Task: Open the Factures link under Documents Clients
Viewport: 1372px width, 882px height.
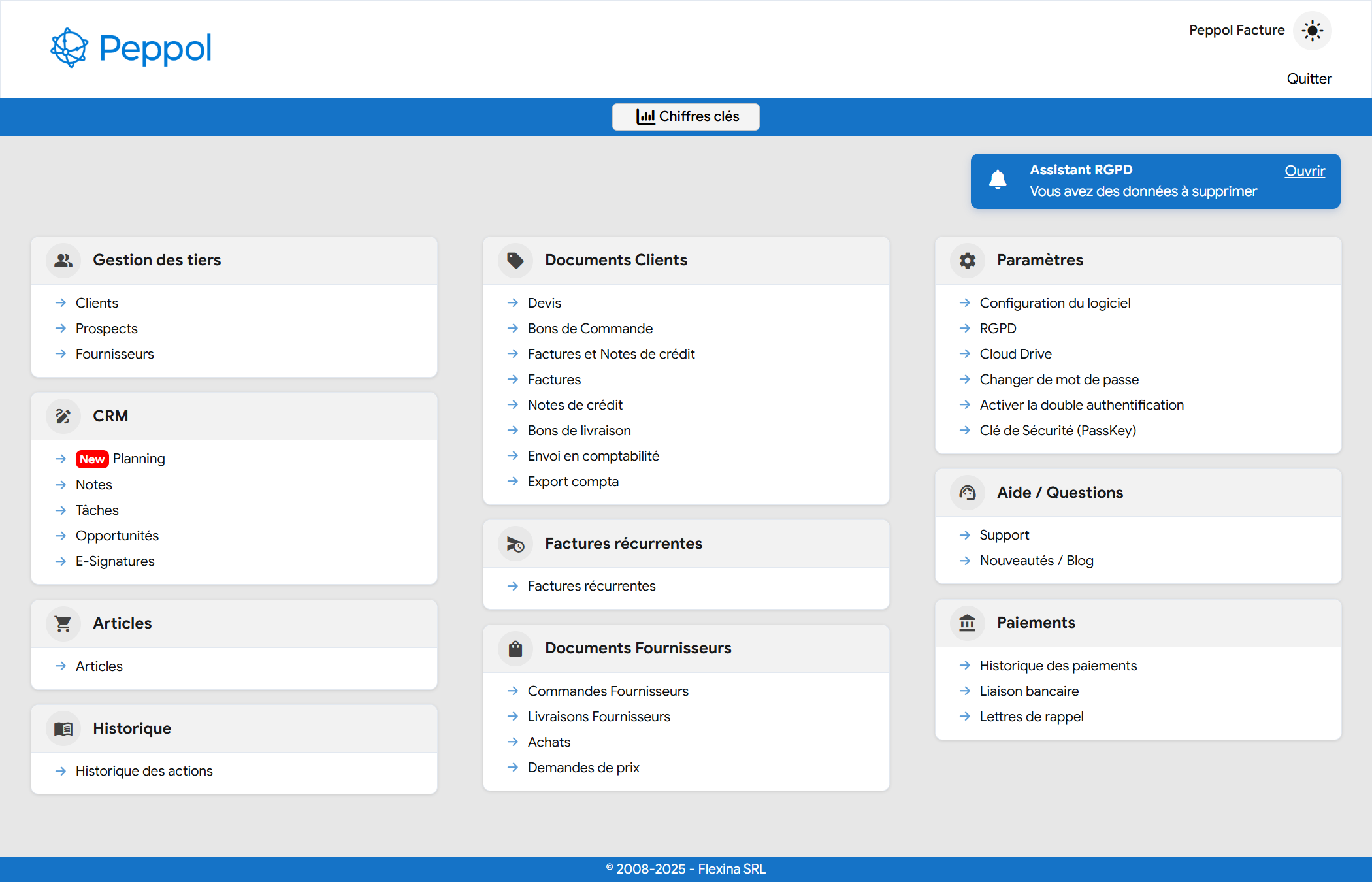Action: (554, 380)
